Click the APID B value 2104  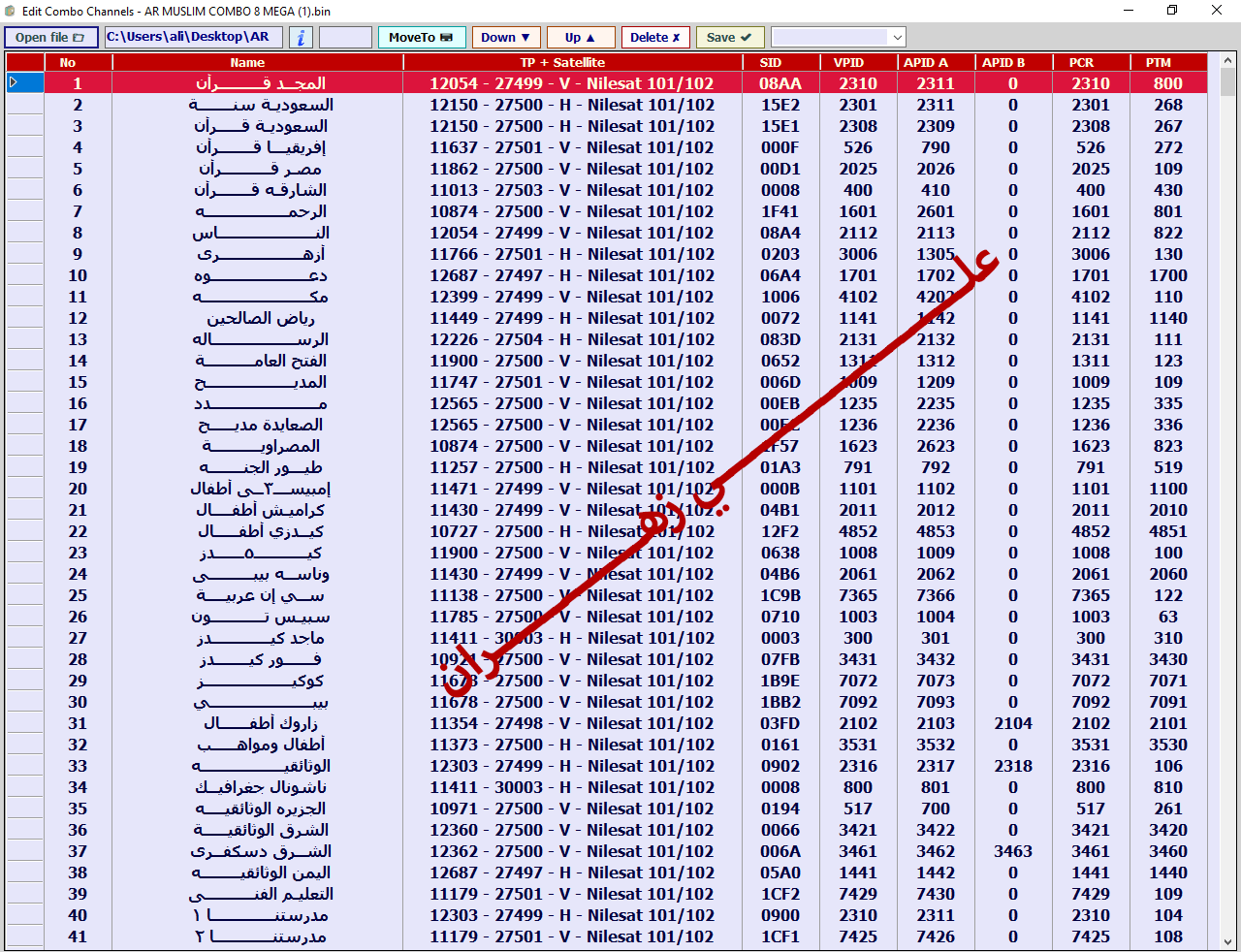click(1012, 723)
